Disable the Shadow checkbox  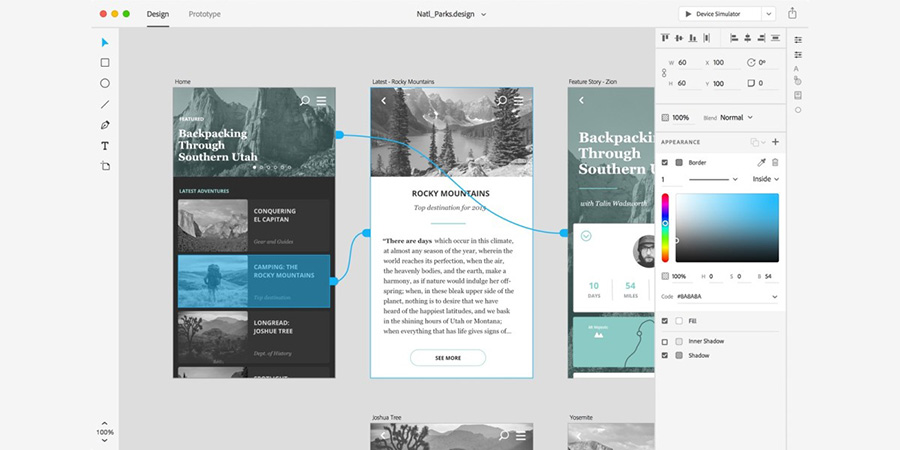pos(665,355)
